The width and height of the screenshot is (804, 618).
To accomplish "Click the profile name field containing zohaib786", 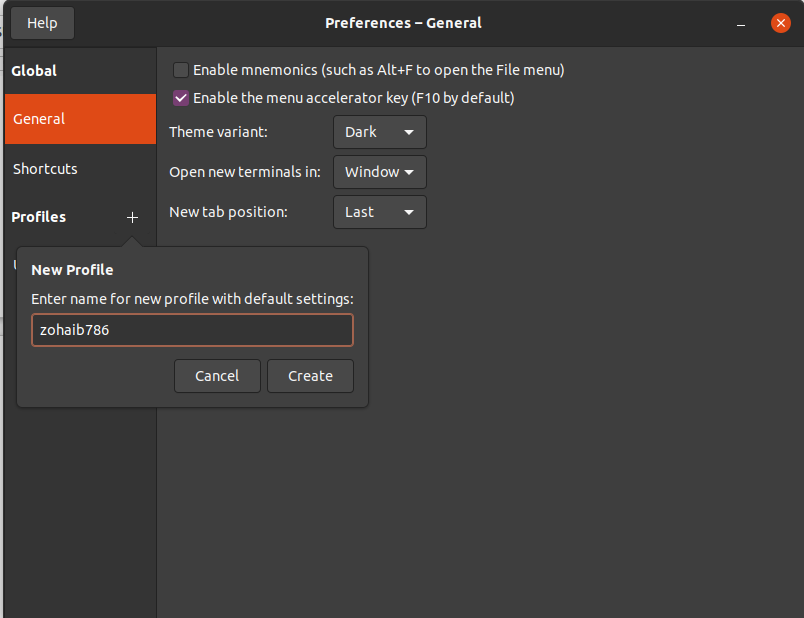I will 192,330.
